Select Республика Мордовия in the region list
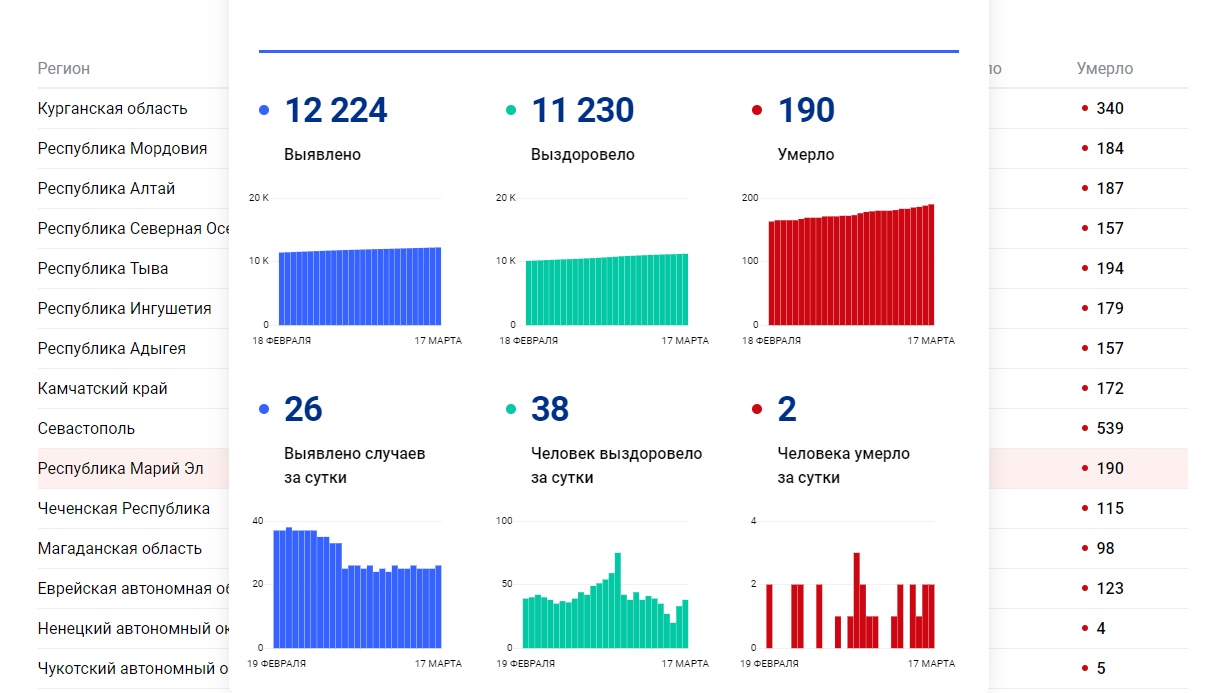This screenshot has width=1224, height=693. 122,149
